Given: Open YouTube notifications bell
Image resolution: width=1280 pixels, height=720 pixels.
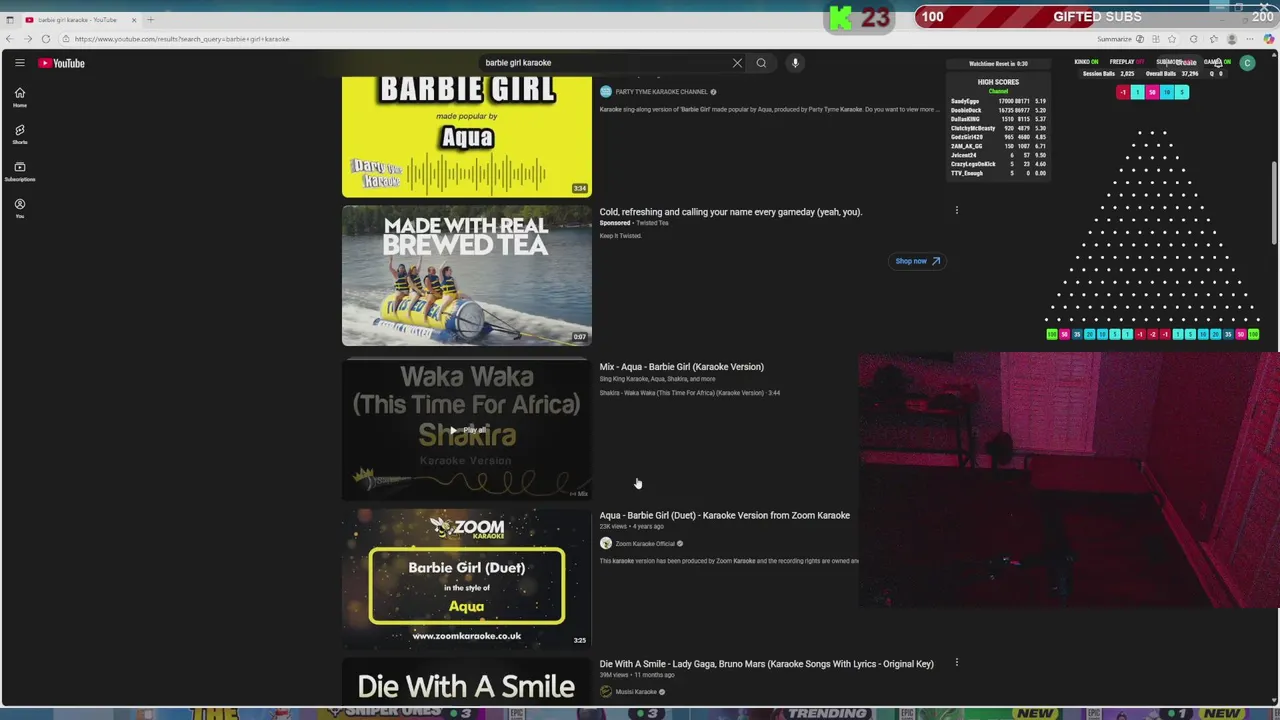Looking at the screenshot, I should click(1217, 63).
